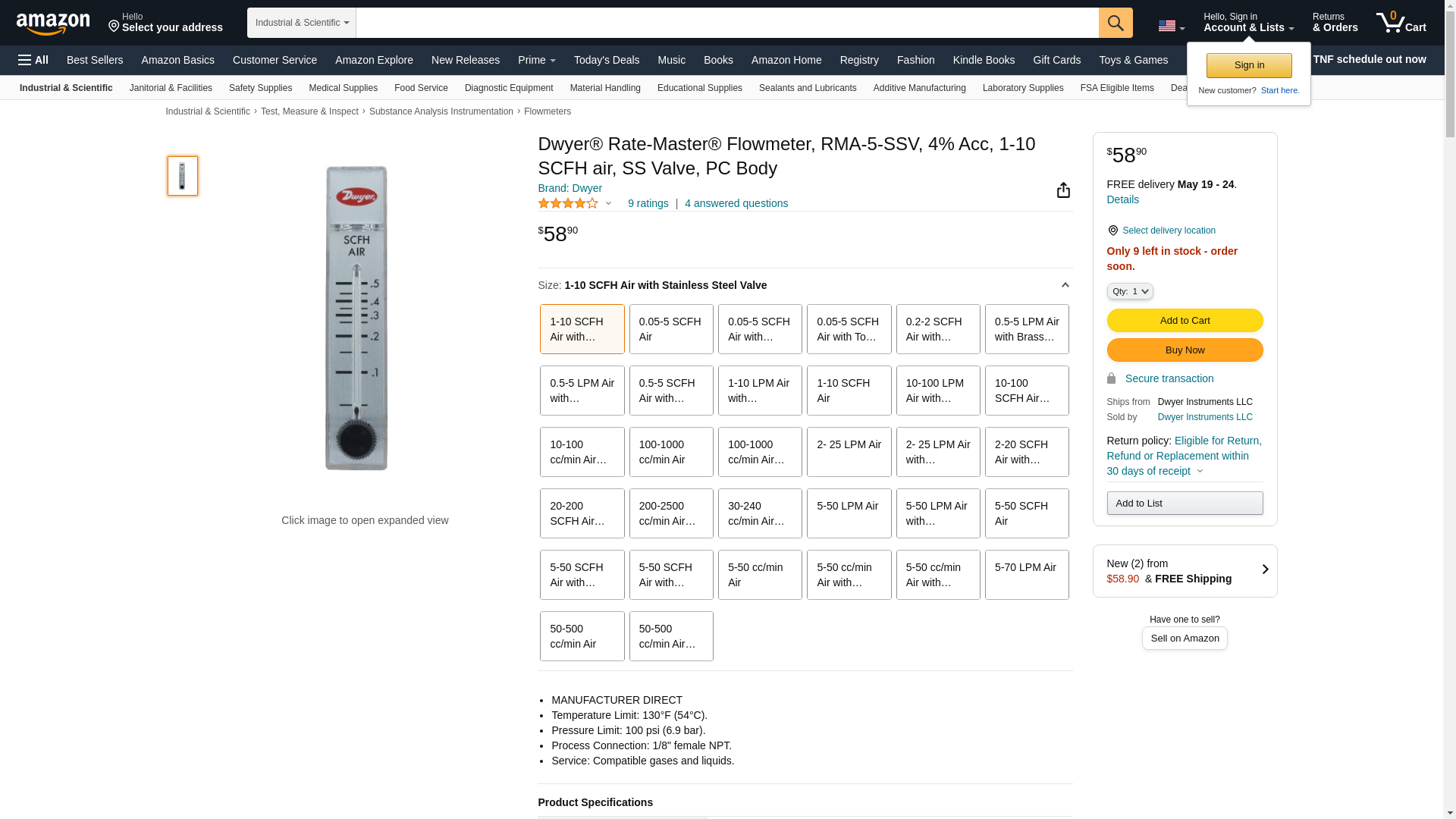Viewport: 1456px width, 819px height.
Task: Click the US flag language selector
Action: 1171,26
